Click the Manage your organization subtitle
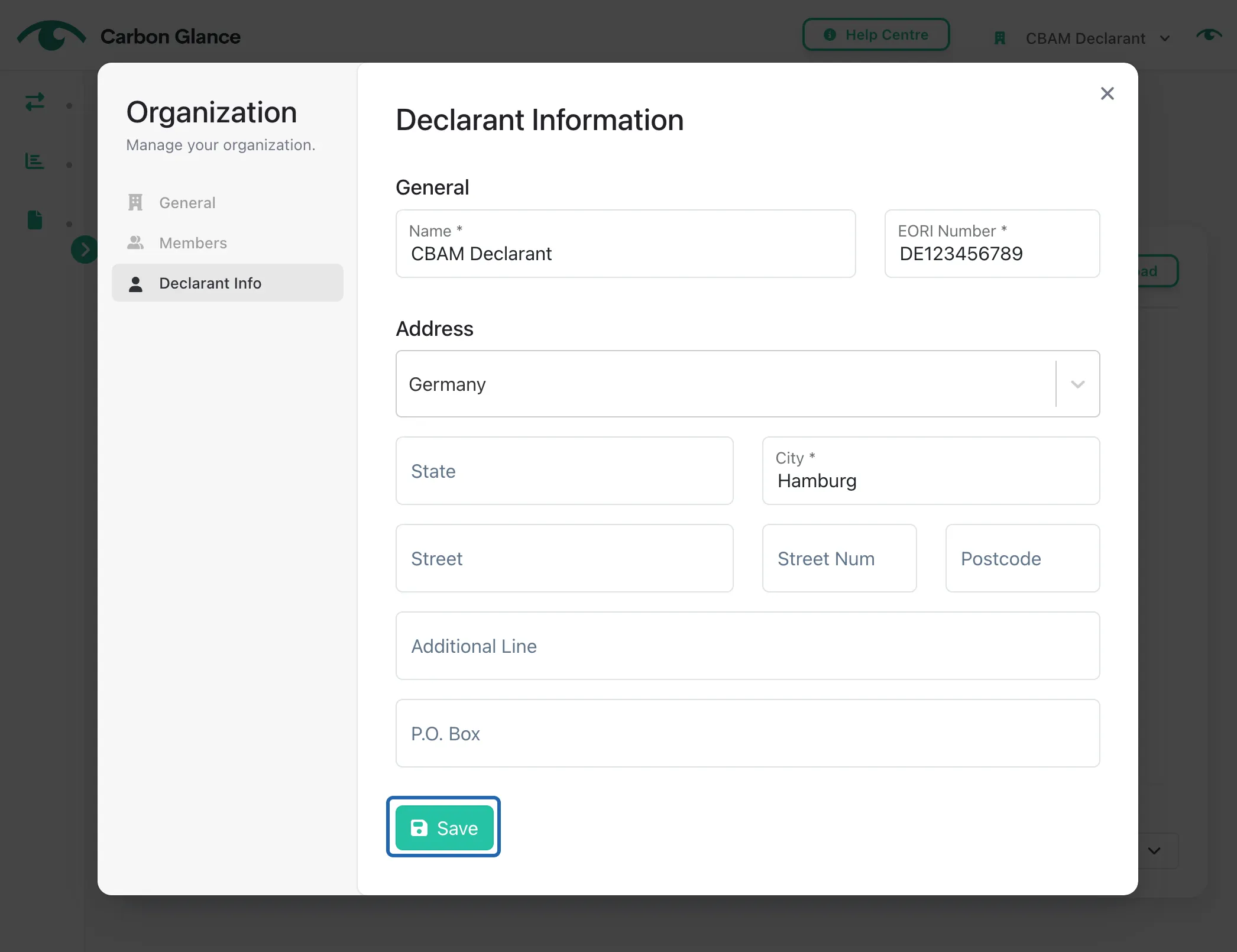The height and width of the screenshot is (952, 1237). point(221,145)
